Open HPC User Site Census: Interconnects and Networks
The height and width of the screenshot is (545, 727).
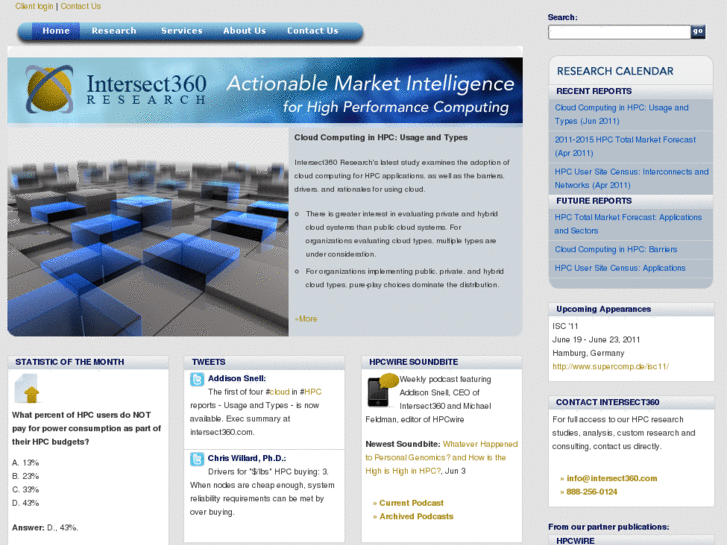[x=631, y=178]
